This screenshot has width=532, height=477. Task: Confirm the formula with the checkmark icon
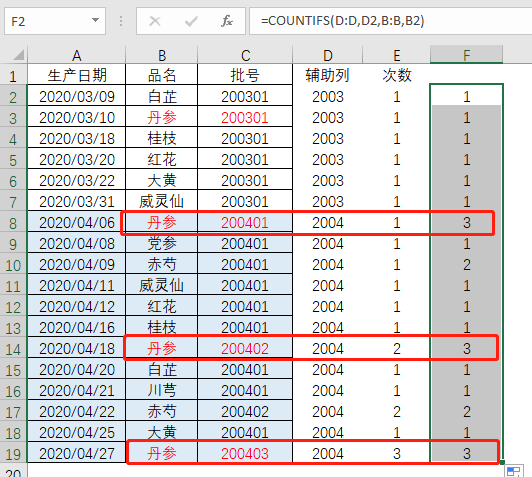[x=191, y=21]
